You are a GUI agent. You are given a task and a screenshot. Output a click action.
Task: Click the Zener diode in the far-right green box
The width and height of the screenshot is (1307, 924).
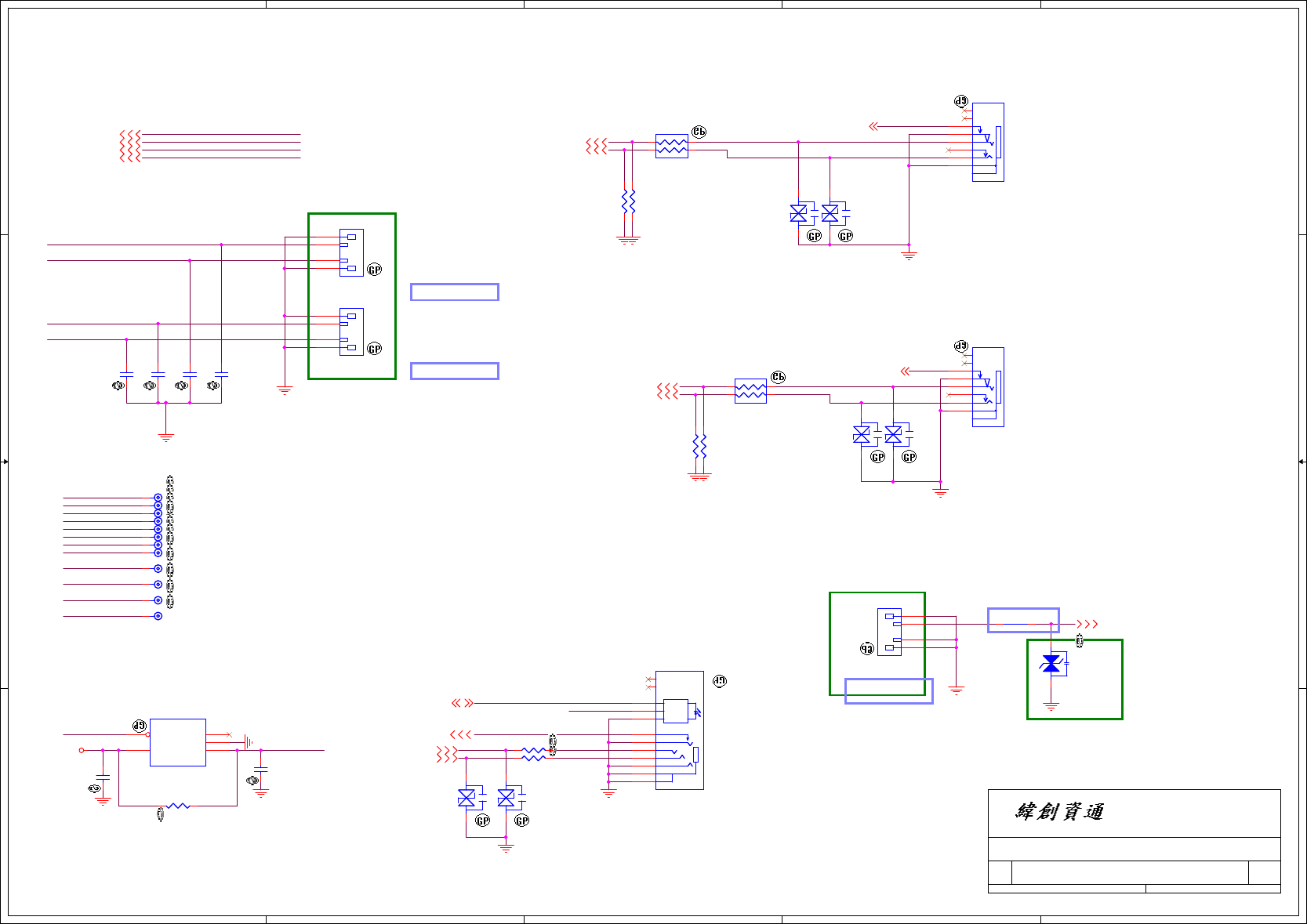[1051, 664]
